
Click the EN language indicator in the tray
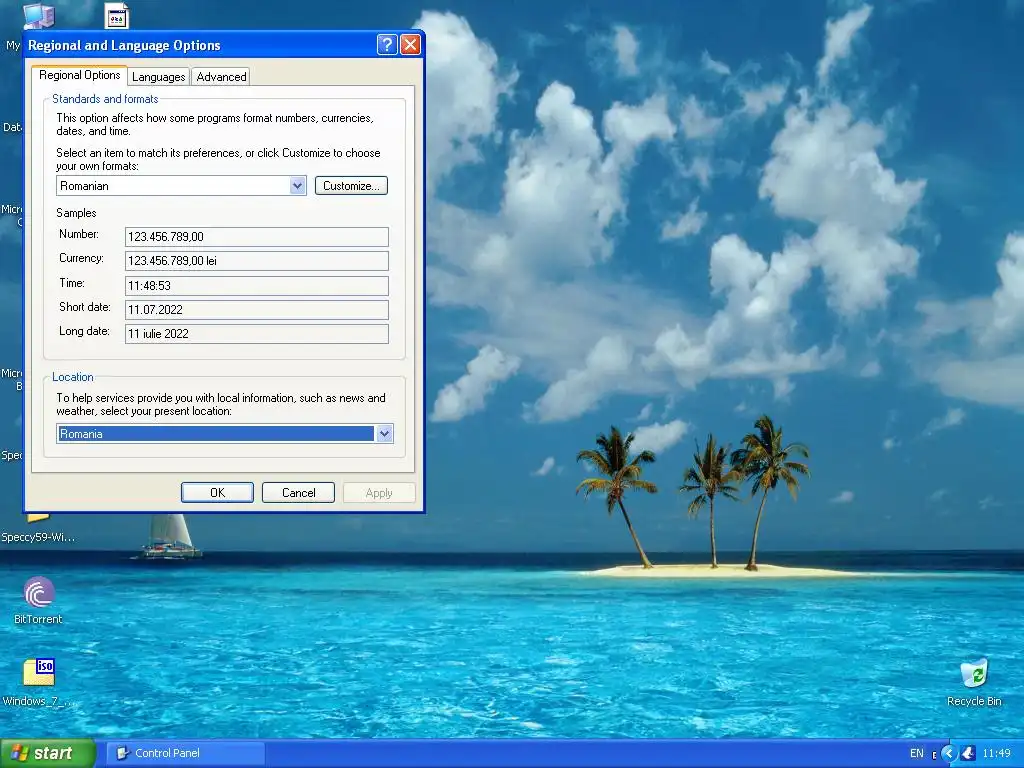click(x=917, y=754)
